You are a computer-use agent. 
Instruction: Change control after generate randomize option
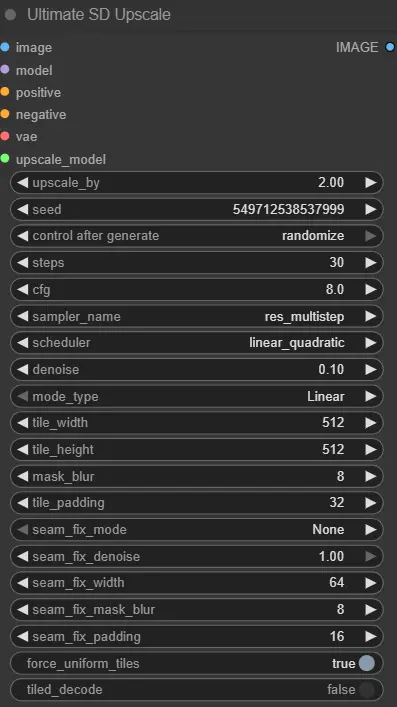tap(197, 236)
